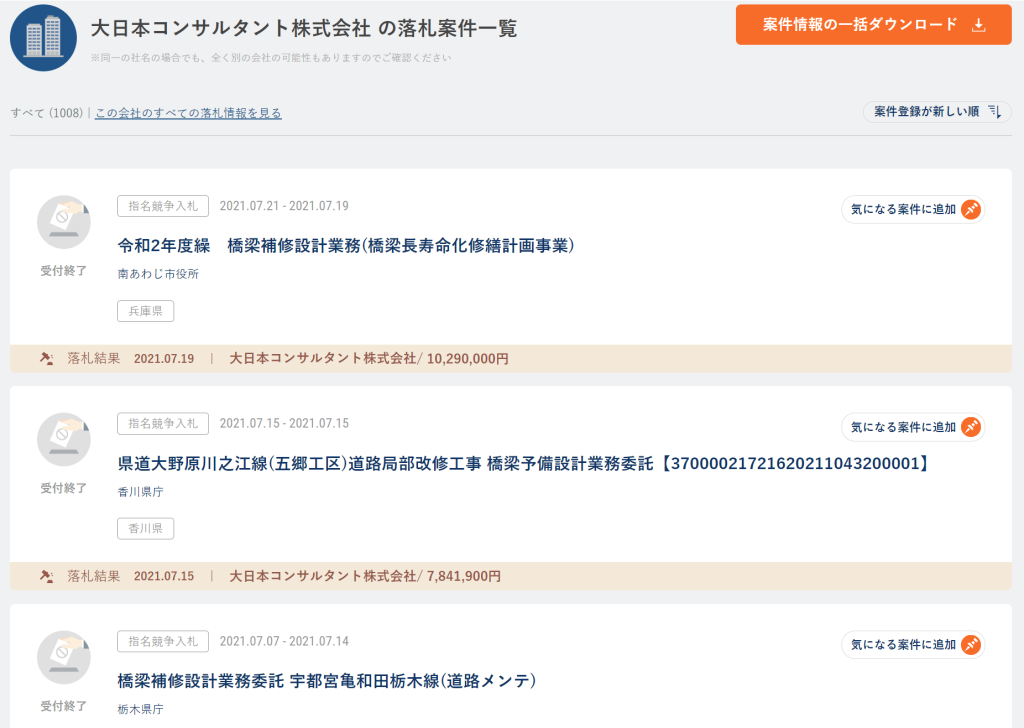The height and width of the screenshot is (728, 1024).
Task: Click the 指名競争入札 tag dated 2021.07.07
Action: point(163,641)
